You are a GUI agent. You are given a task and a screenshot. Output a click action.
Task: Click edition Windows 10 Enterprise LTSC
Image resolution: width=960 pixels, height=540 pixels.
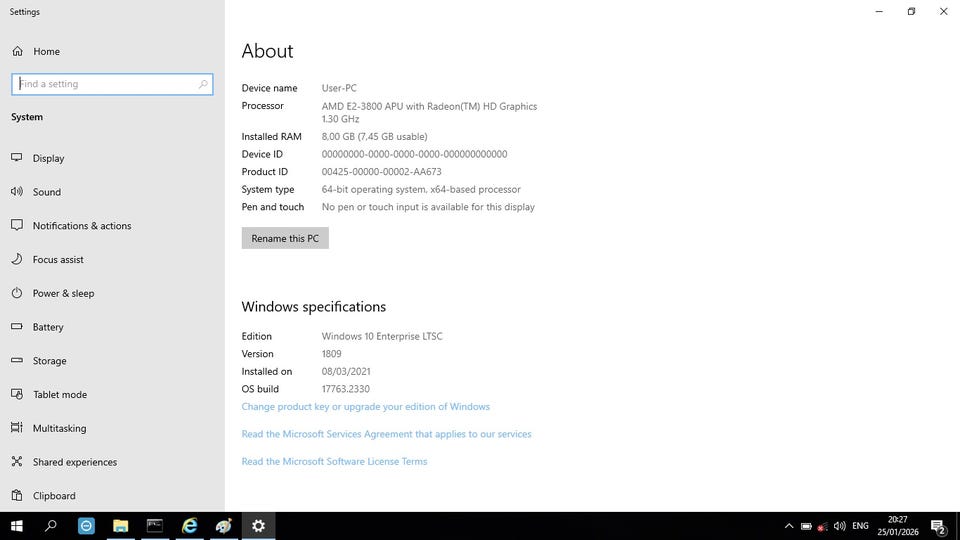(382, 336)
